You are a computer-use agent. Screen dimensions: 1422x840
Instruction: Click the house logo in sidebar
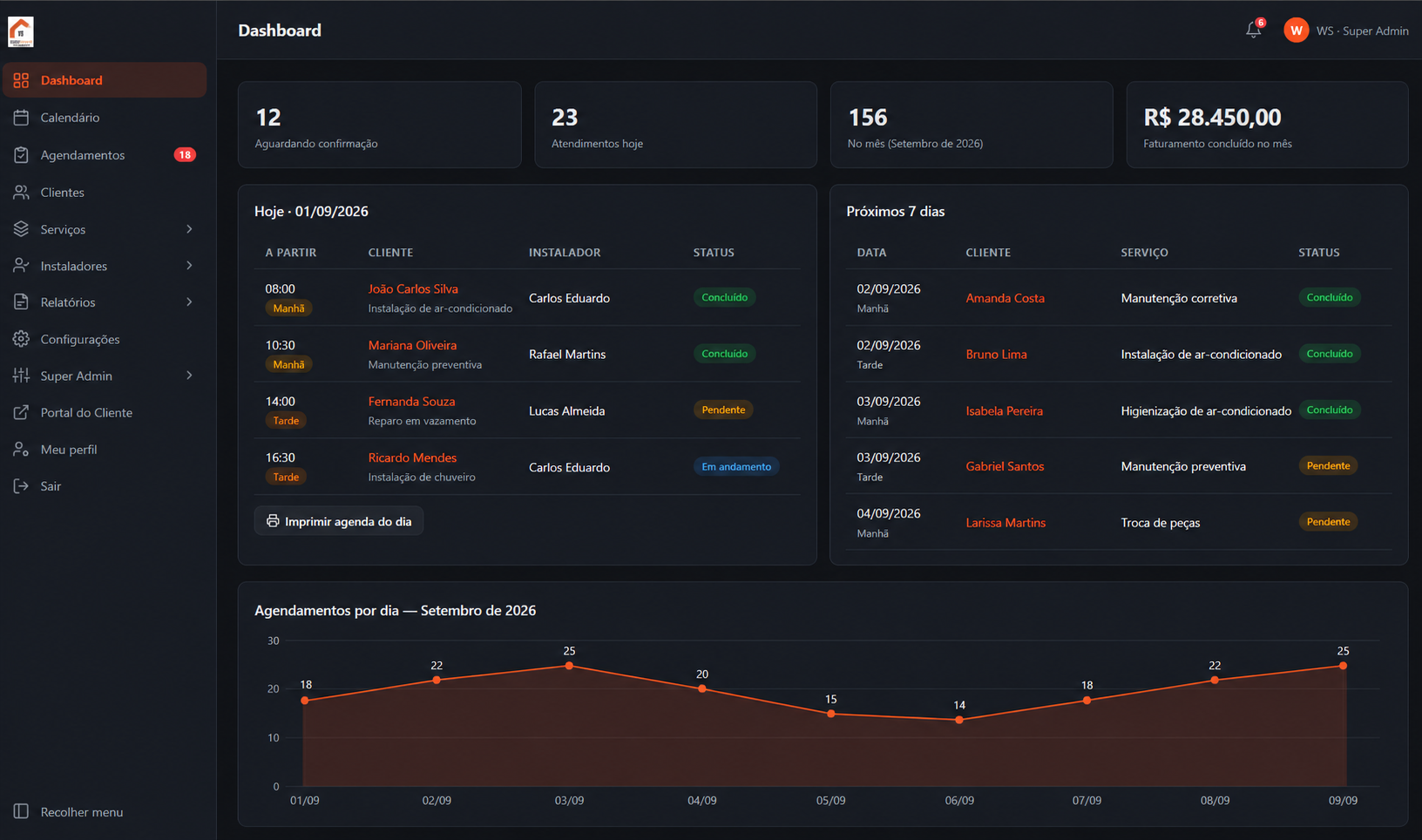[x=21, y=31]
